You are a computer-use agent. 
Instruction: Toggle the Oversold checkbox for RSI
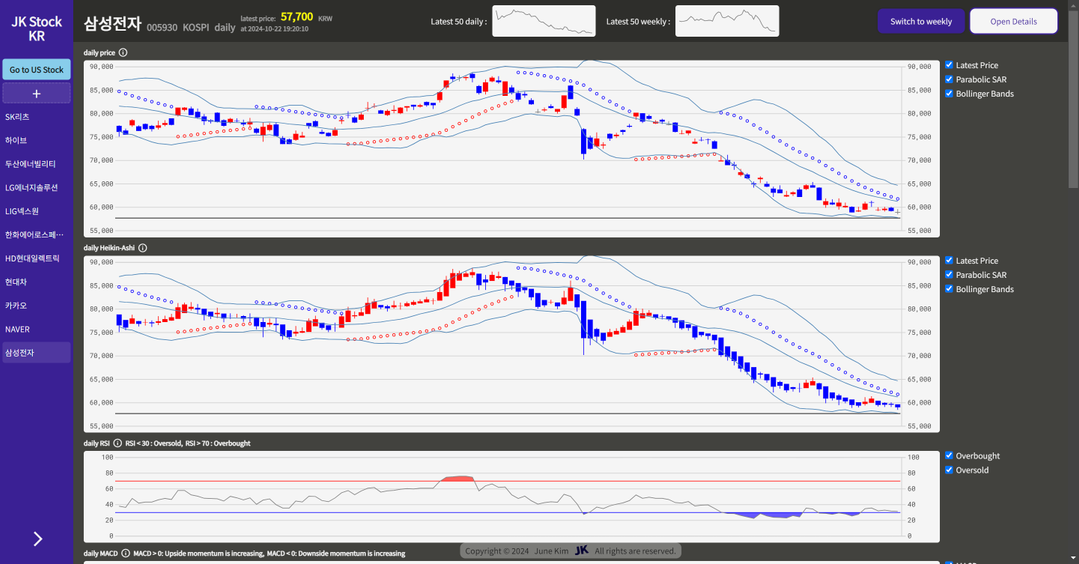[949, 470]
